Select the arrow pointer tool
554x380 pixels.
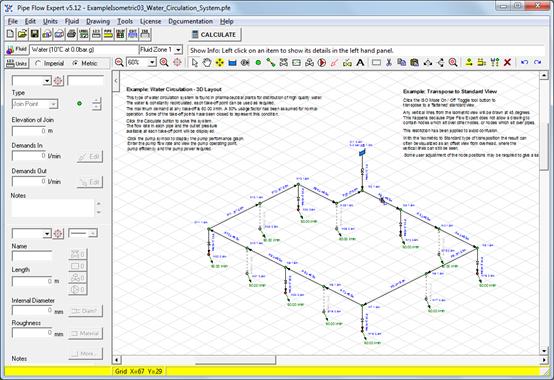[194, 63]
